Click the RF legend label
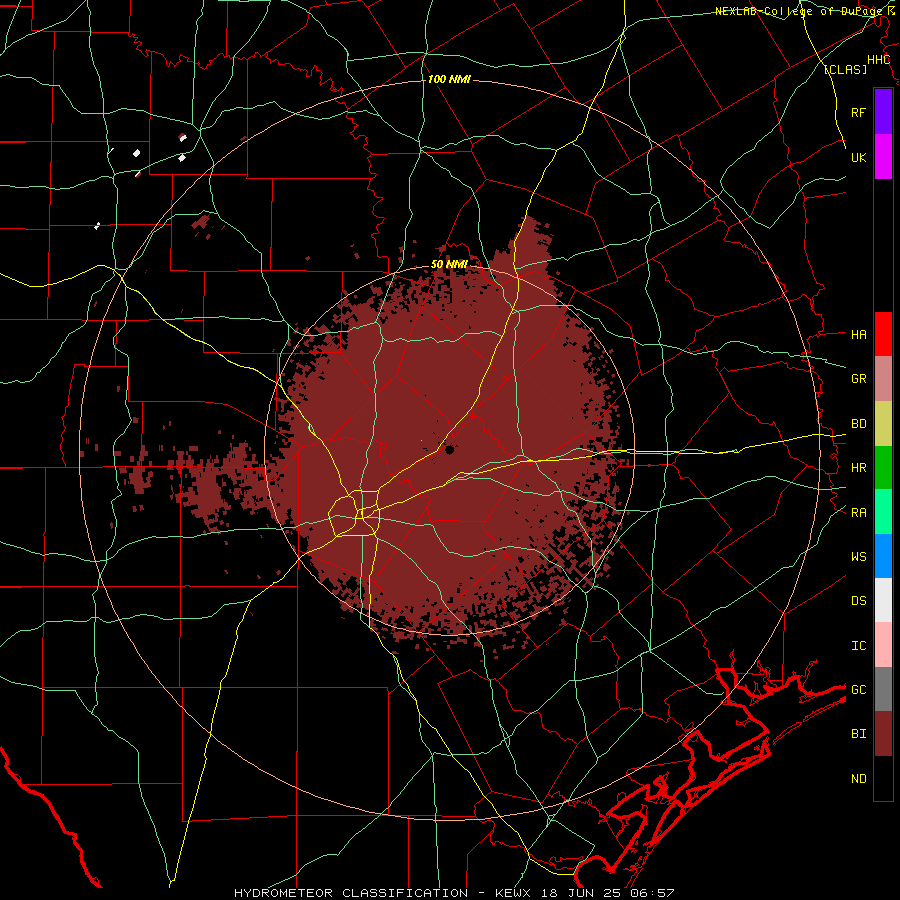Viewport: 900px width, 900px height. [859, 112]
